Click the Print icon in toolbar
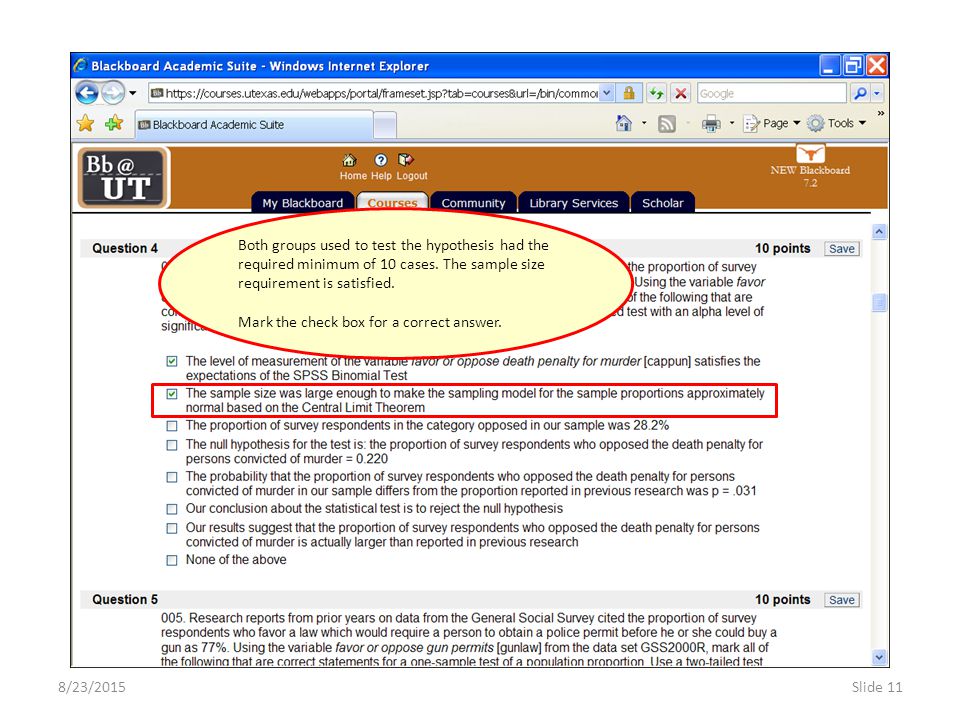The image size is (960, 720). tap(711, 124)
